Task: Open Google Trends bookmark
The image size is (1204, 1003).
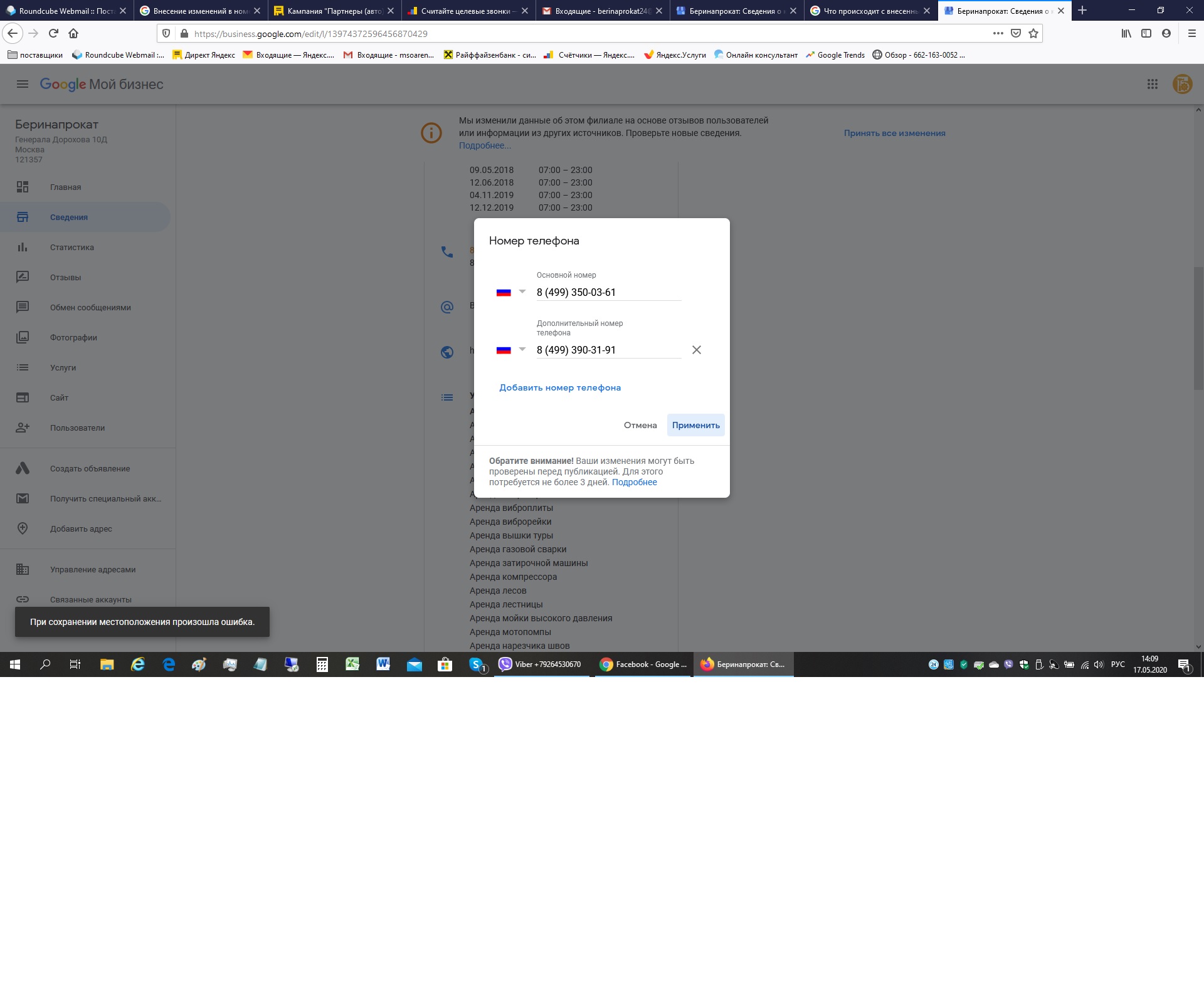Action: [835, 55]
